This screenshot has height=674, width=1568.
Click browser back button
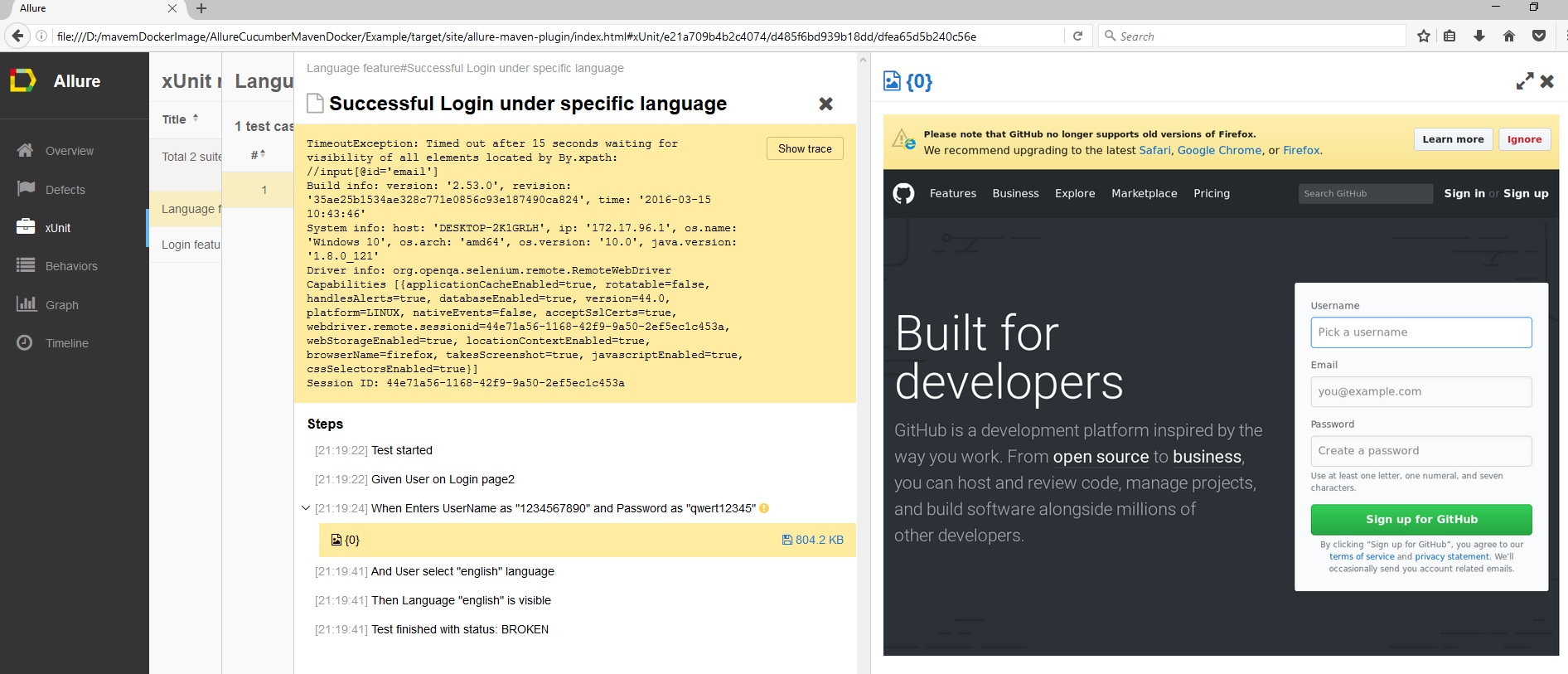[17, 36]
